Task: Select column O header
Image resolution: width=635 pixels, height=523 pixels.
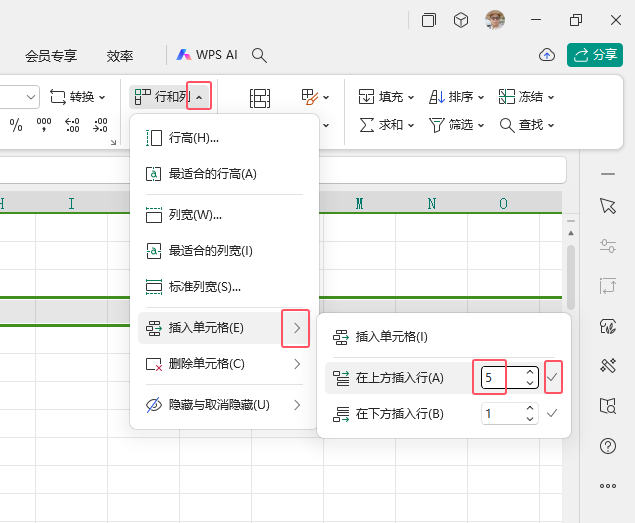Action: (x=503, y=203)
